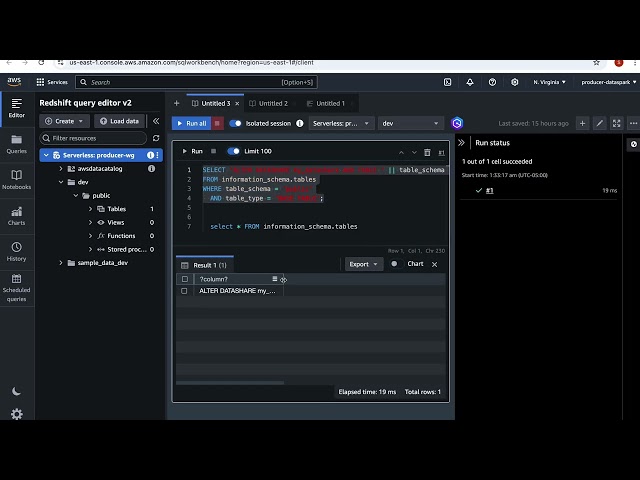Open the Queries sidebar section
The width and height of the screenshot is (640, 480).
[17, 144]
